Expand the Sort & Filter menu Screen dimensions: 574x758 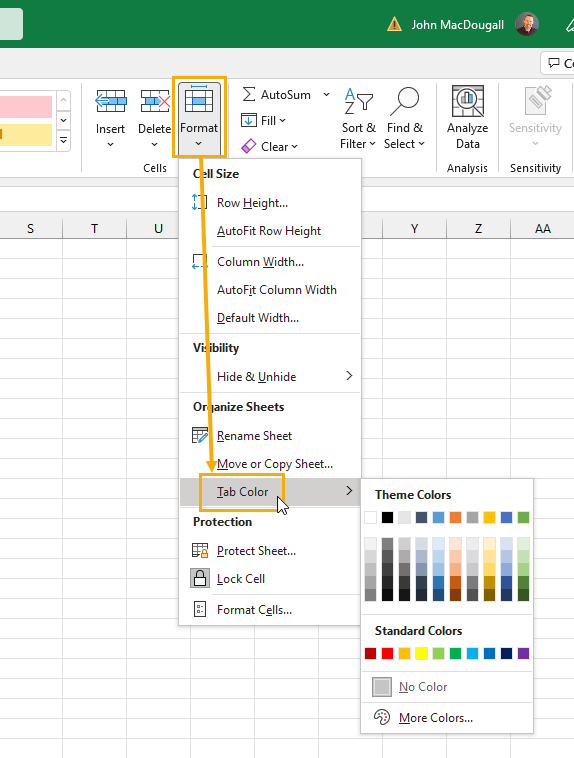coord(358,118)
